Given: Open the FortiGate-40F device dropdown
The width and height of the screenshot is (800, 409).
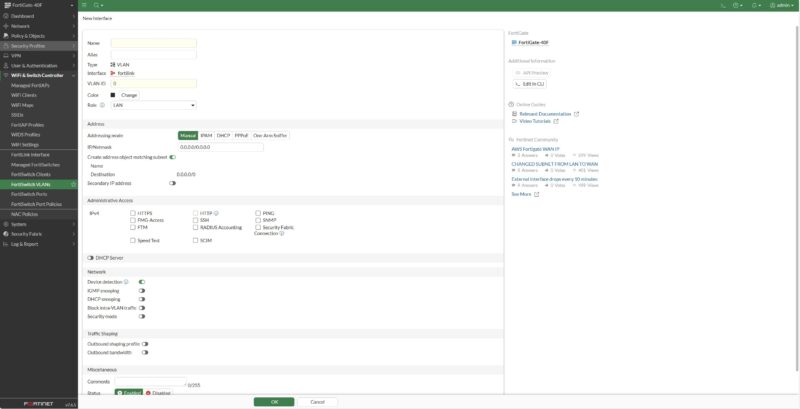Looking at the screenshot, I should pos(39,5).
